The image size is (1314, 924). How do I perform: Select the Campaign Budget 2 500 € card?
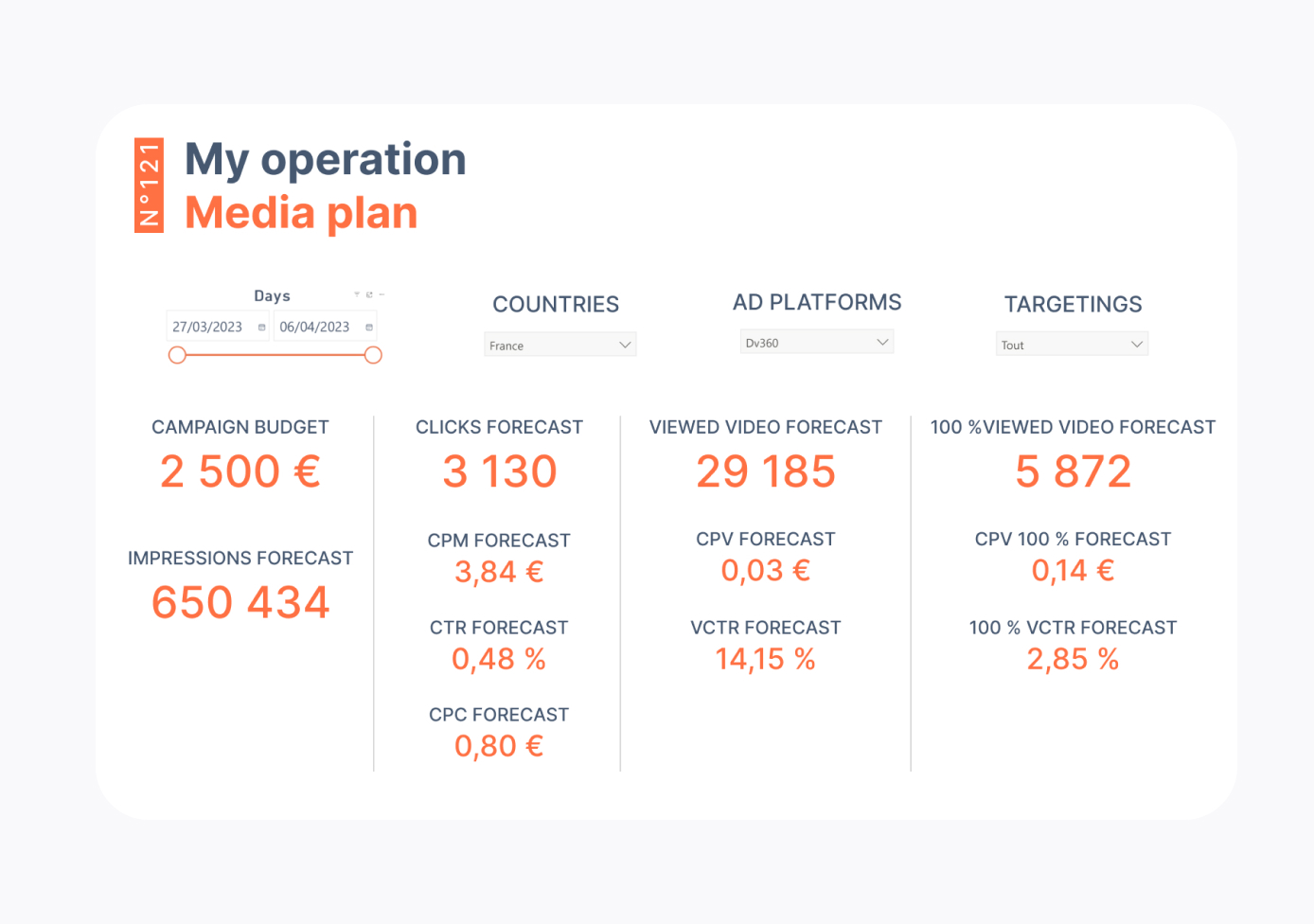(240, 471)
